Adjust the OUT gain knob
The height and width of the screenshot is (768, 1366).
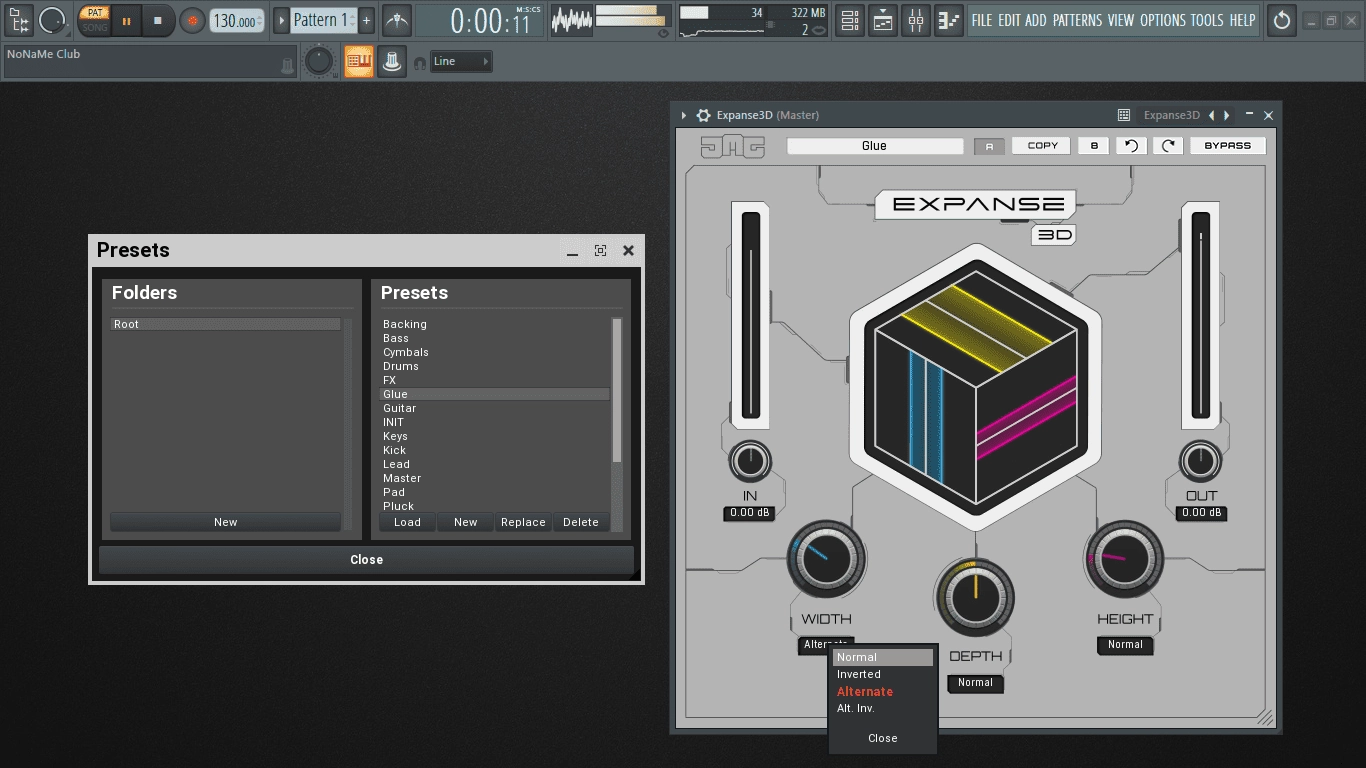pyautogui.click(x=1200, y=461)
